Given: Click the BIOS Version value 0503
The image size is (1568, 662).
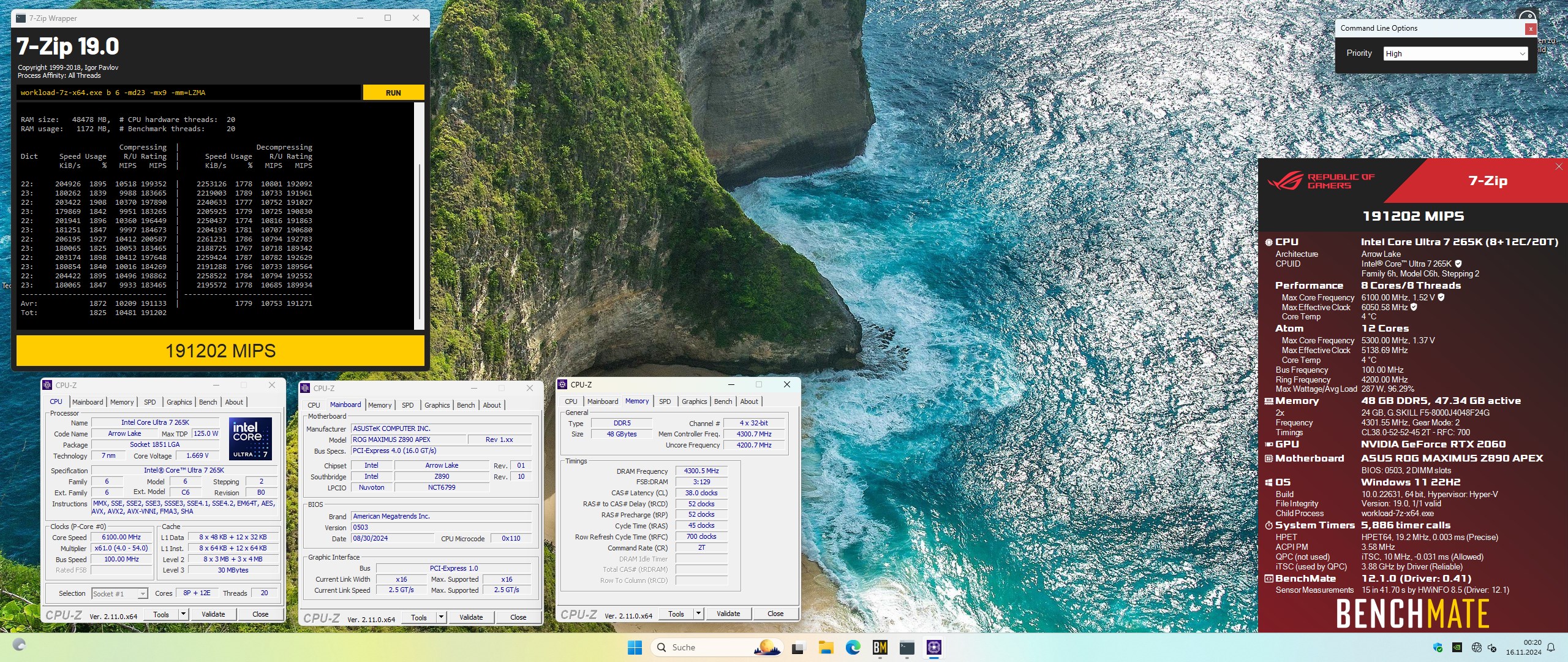Looking at the screenshot, I should (x=441, y=527).
